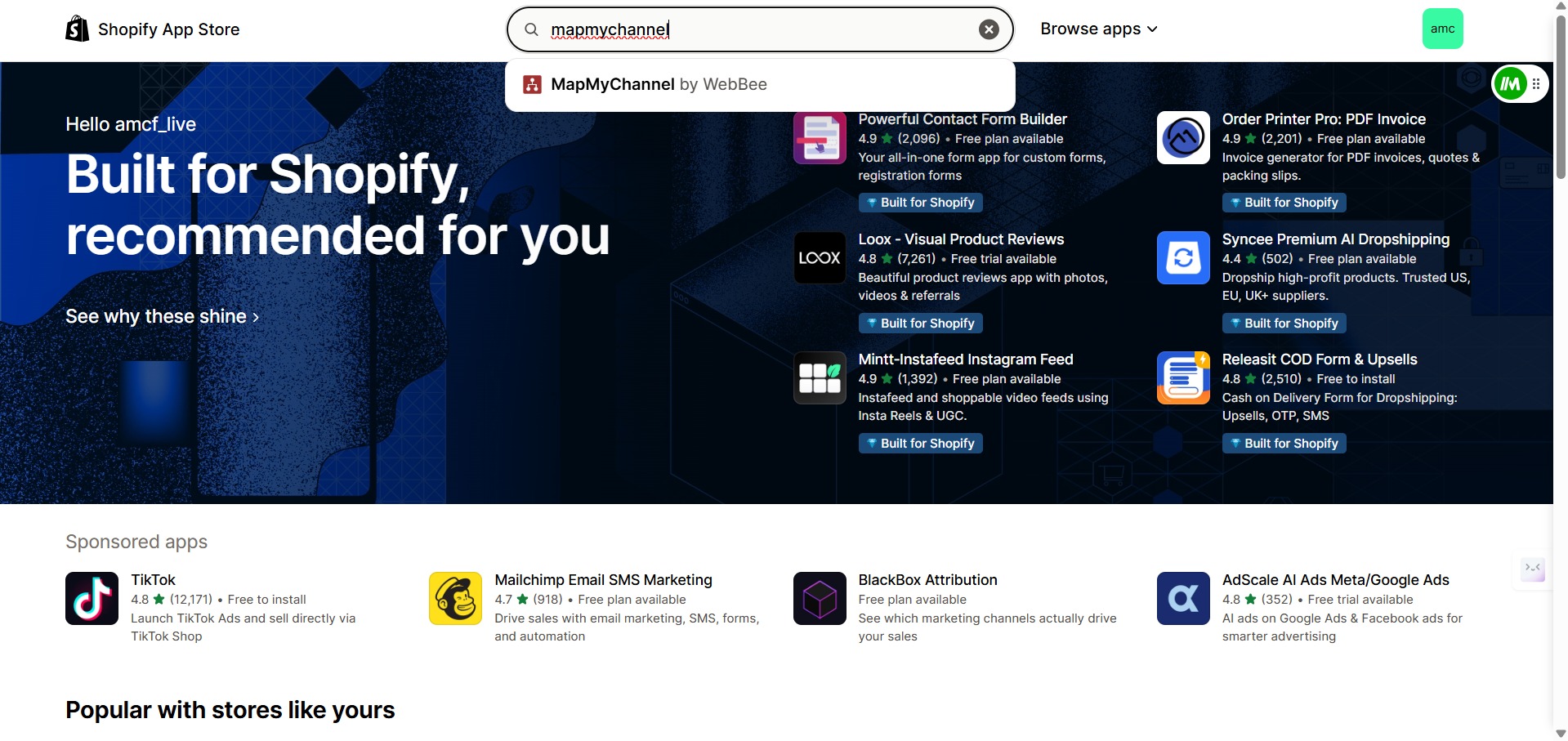Open the BlackBox Attribution cube icon
The height and width of the screenshot is (741, 1568).
click(x=820, y=598)
